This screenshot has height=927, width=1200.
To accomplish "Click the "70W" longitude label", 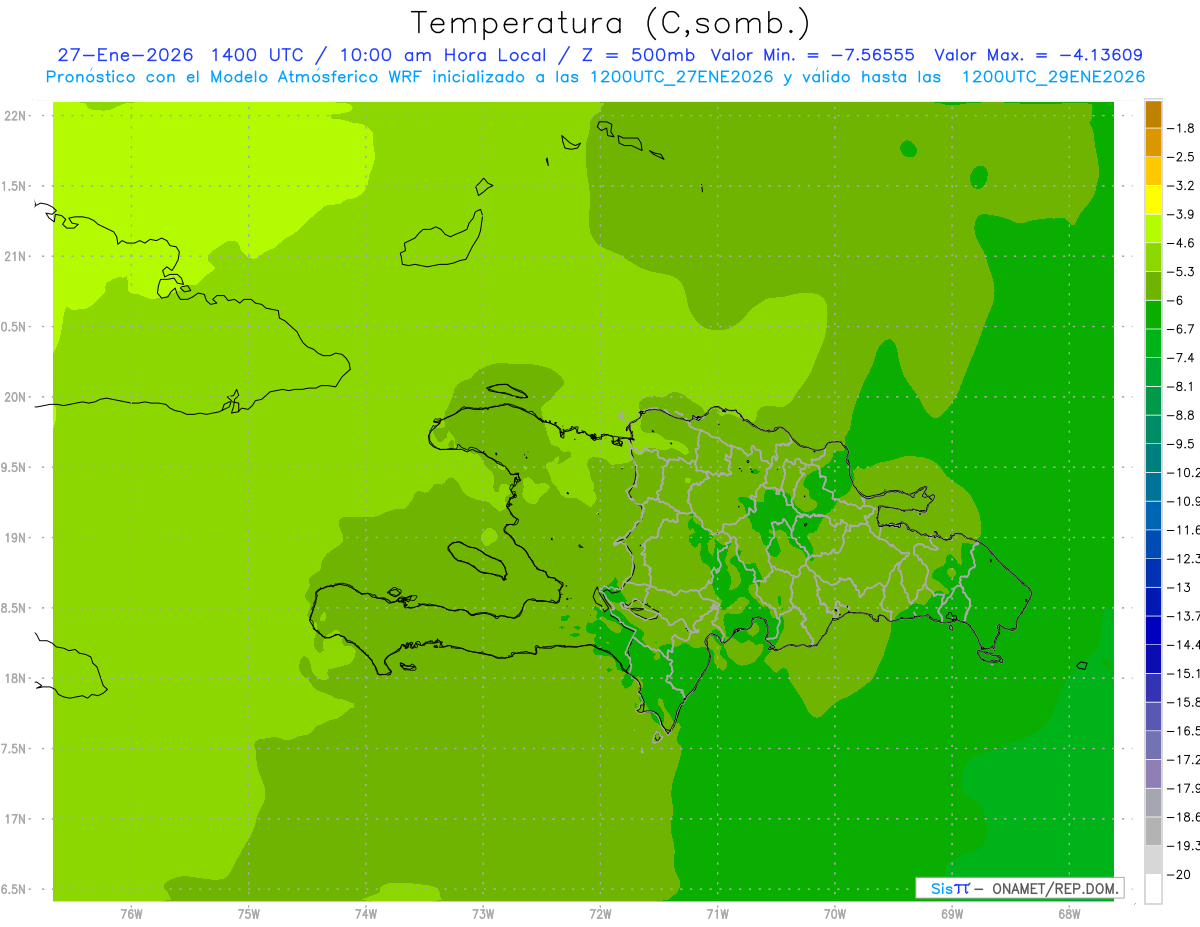I will pyautogui.click(x=834, y=914).
